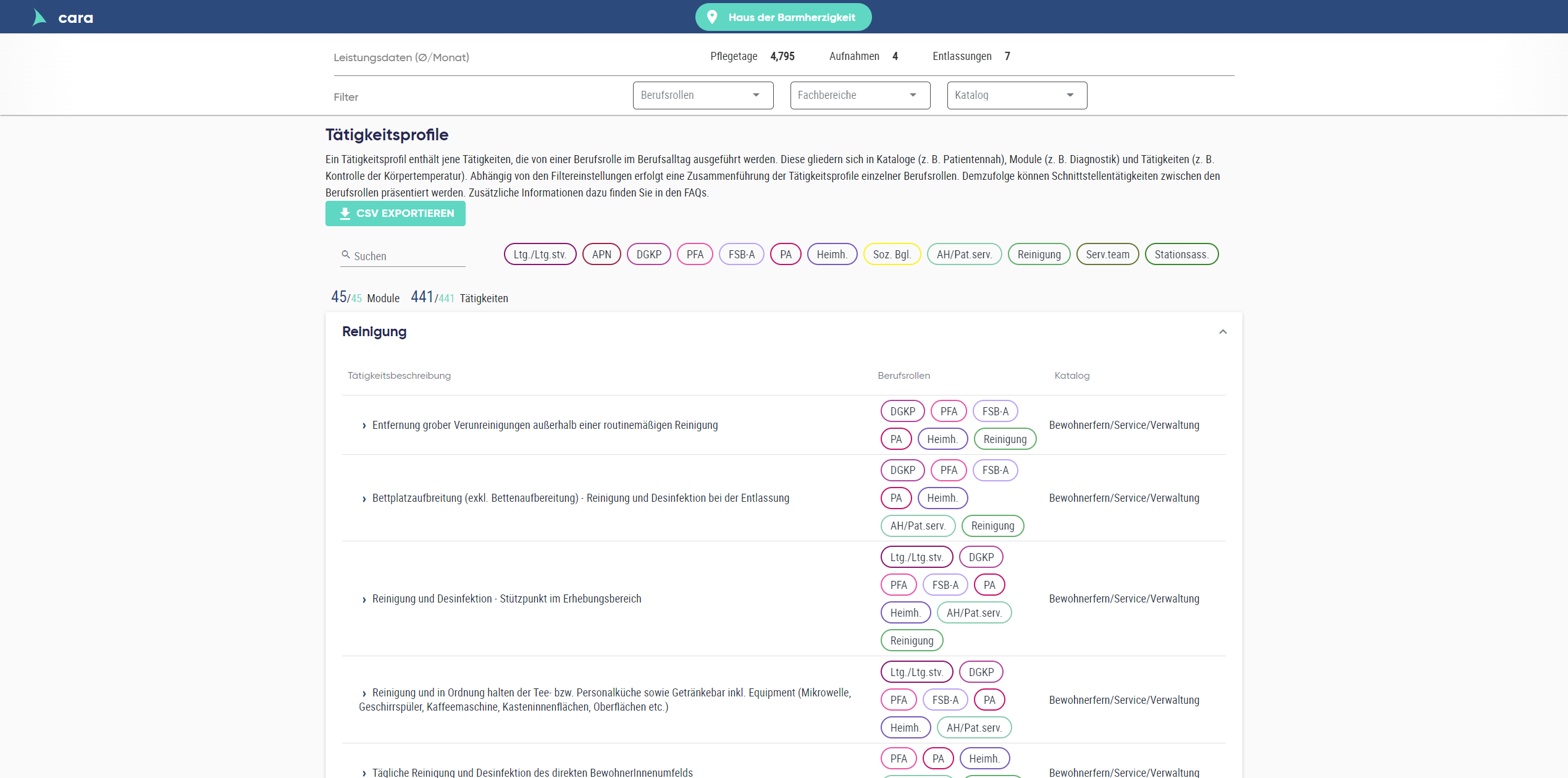Focus the Suchen search field
Screen dimensions: 1568x778
click(403, 256)
